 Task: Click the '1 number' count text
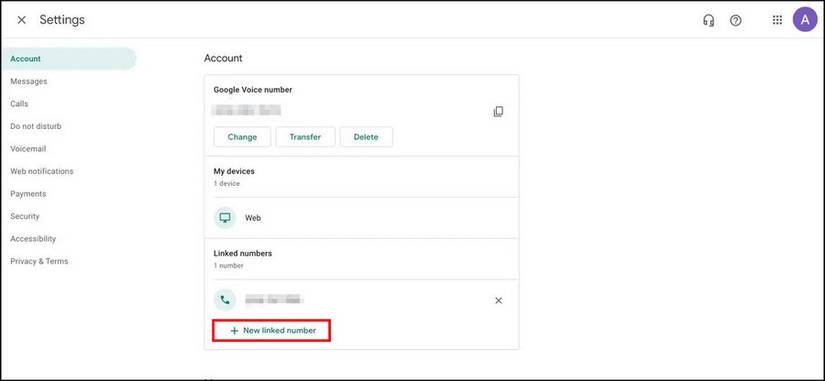(x=228, y=266)
